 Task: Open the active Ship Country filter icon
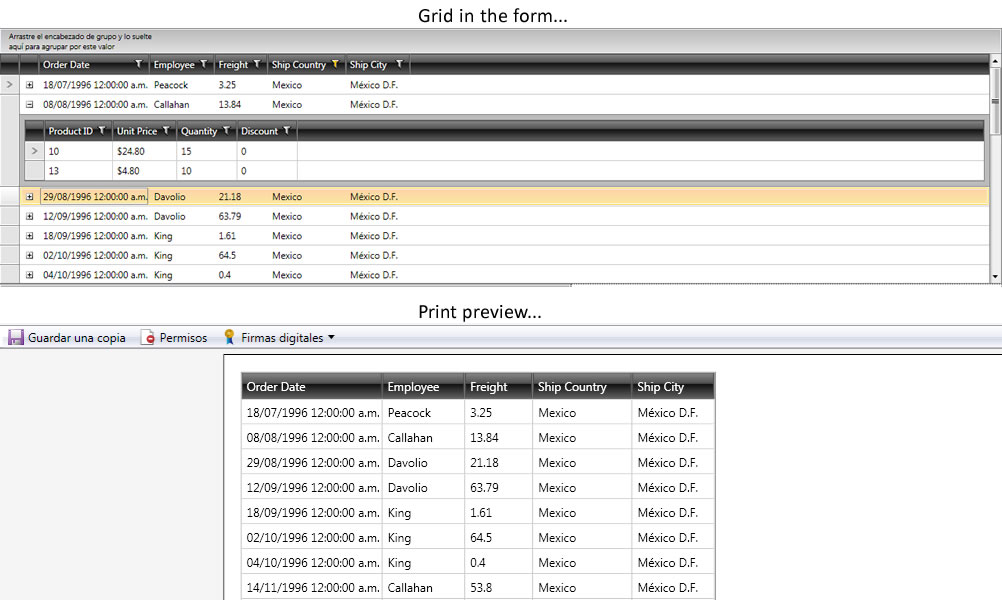point(335,65)
